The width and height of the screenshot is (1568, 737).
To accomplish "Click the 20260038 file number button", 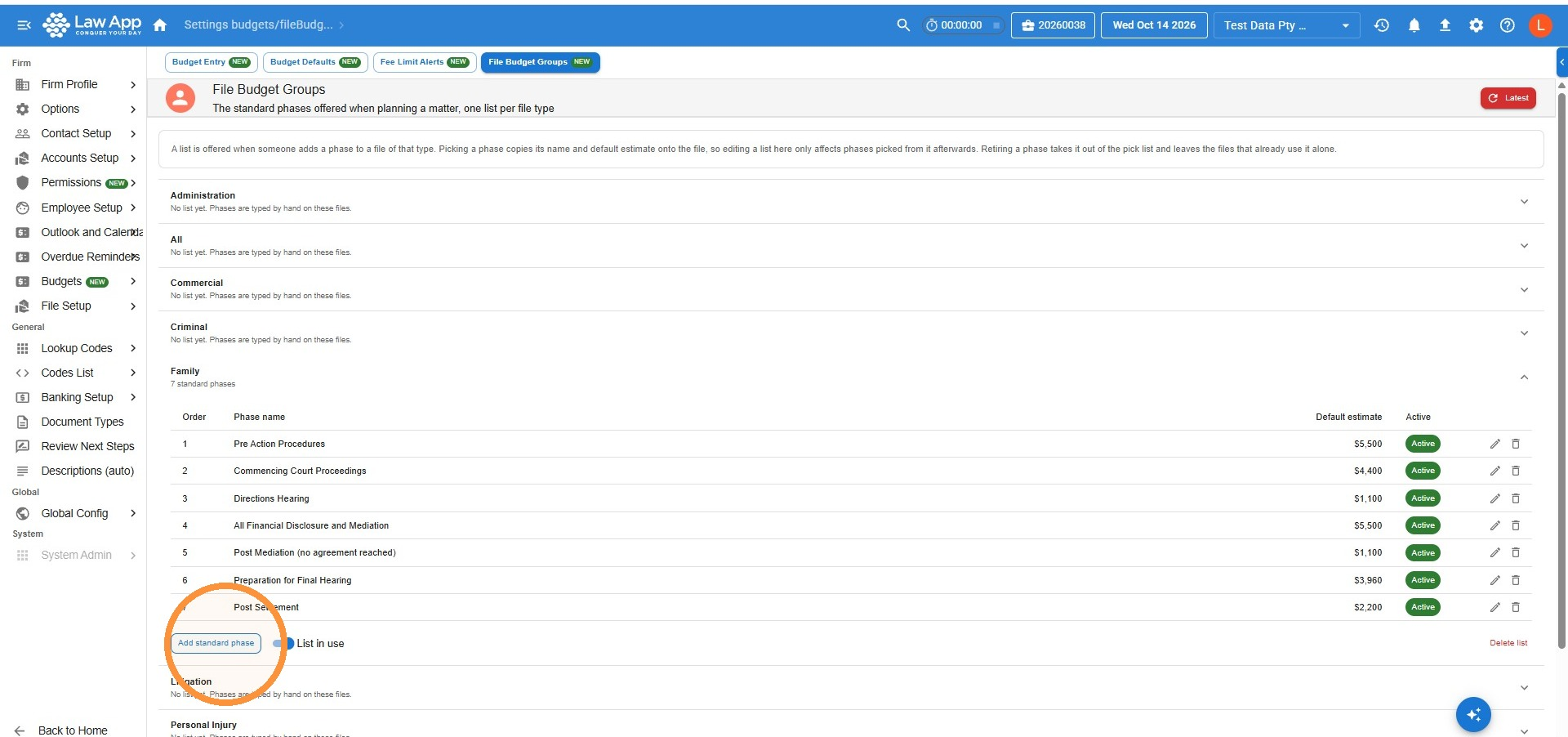I will pos(1053,25).
